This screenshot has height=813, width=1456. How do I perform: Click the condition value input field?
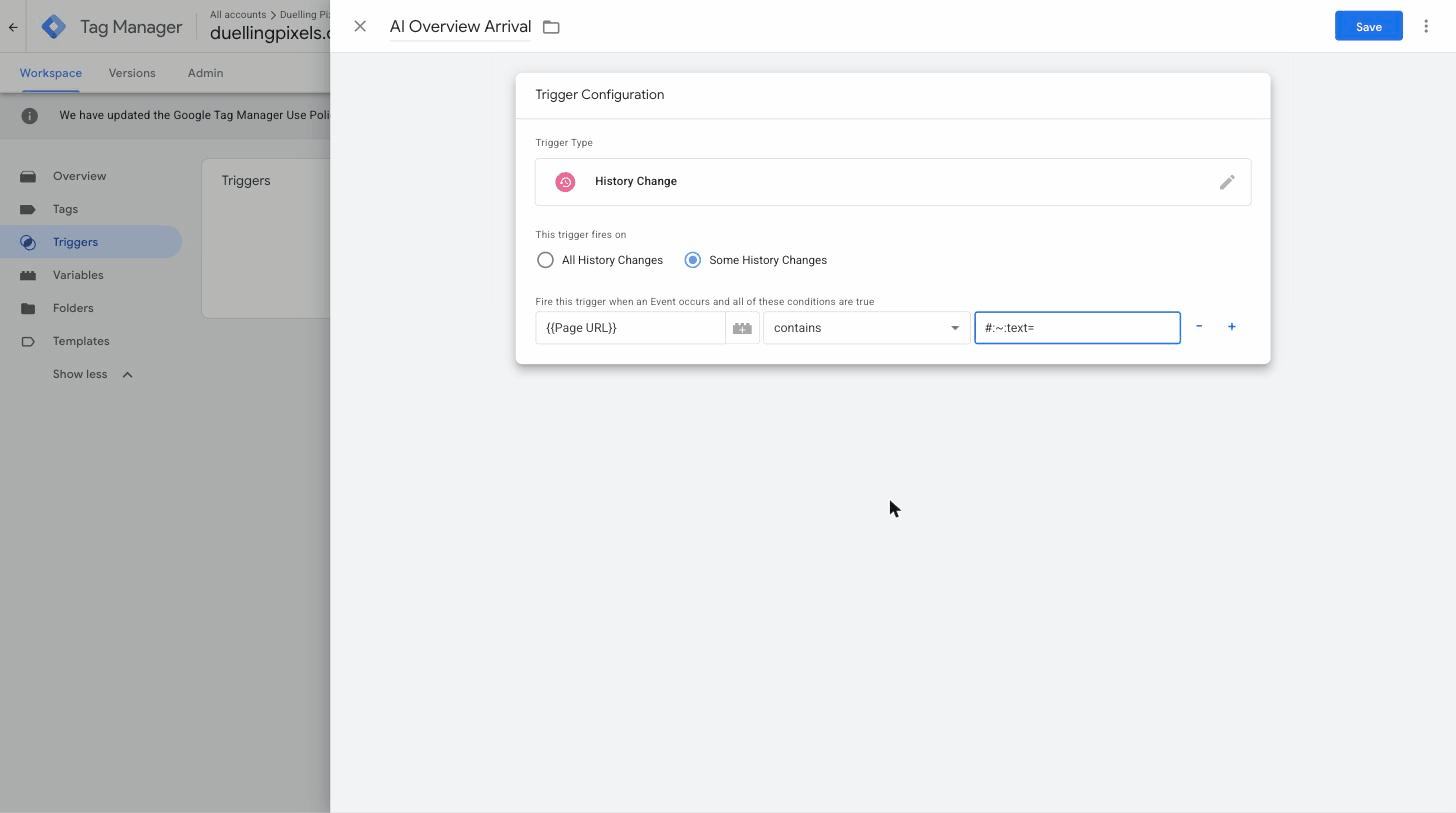(x=1077, y=328)
